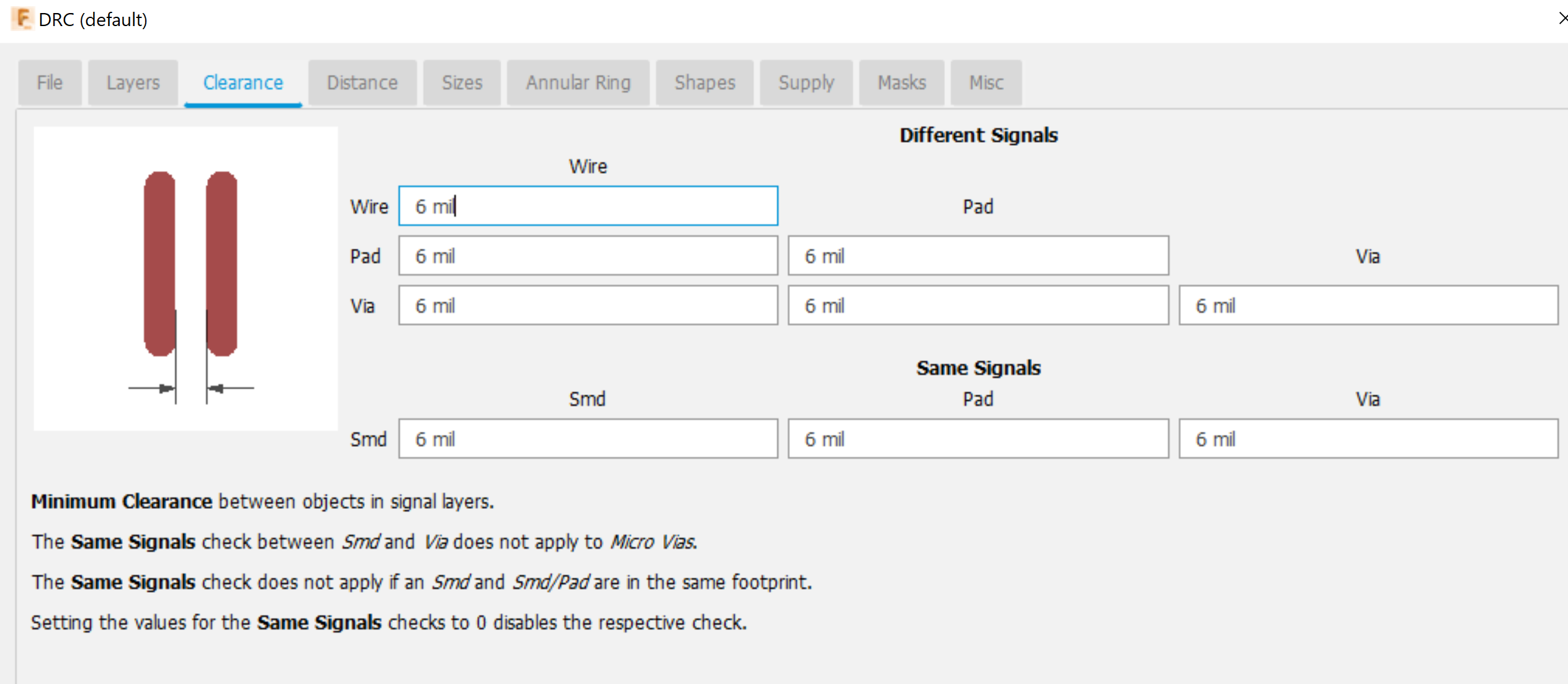Image resolution: width=1568 pixels, height=684 pixels.
Task: Click the clearance illustration image
Action: coord(186,279)
